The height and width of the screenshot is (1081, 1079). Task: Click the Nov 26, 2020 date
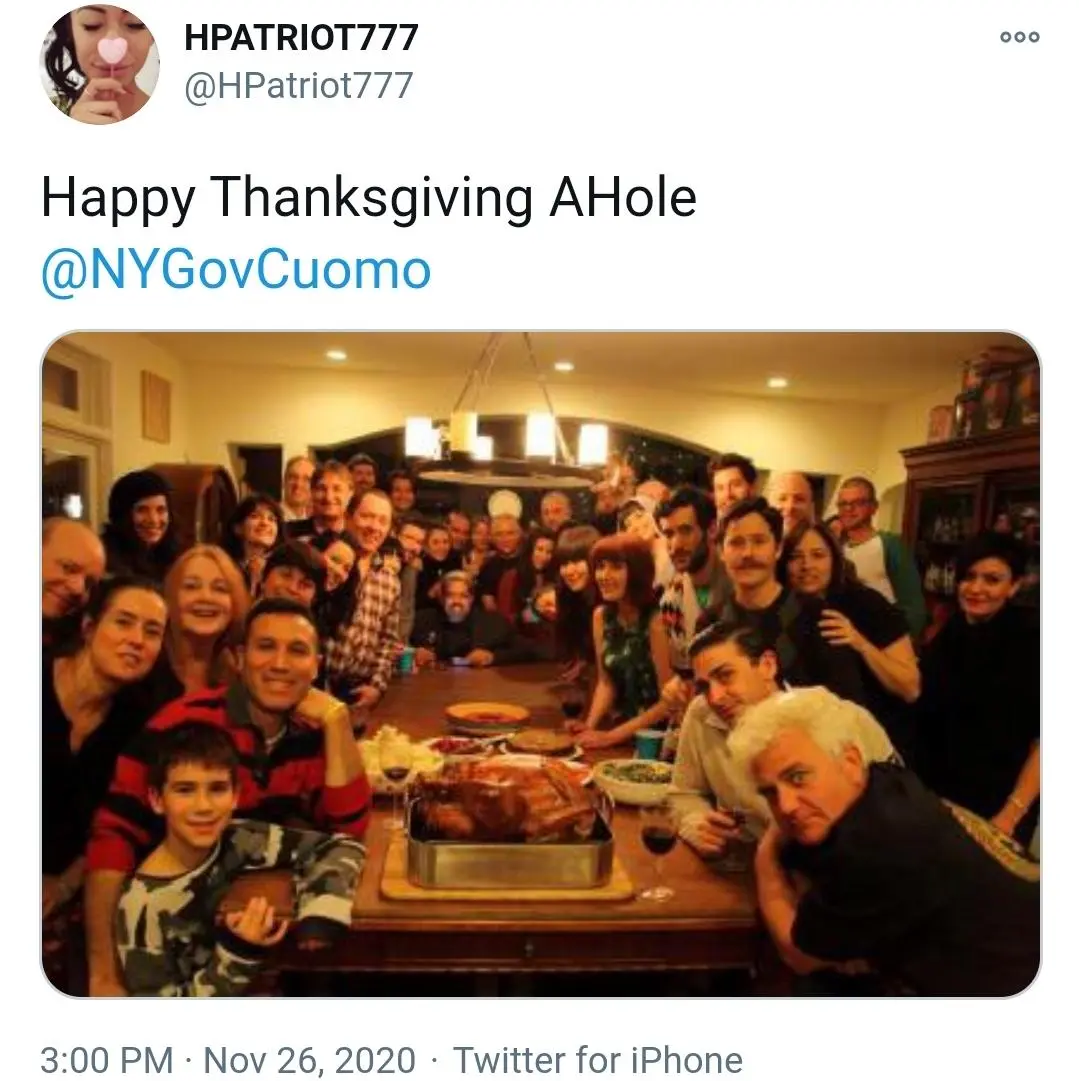point(309,1059)
